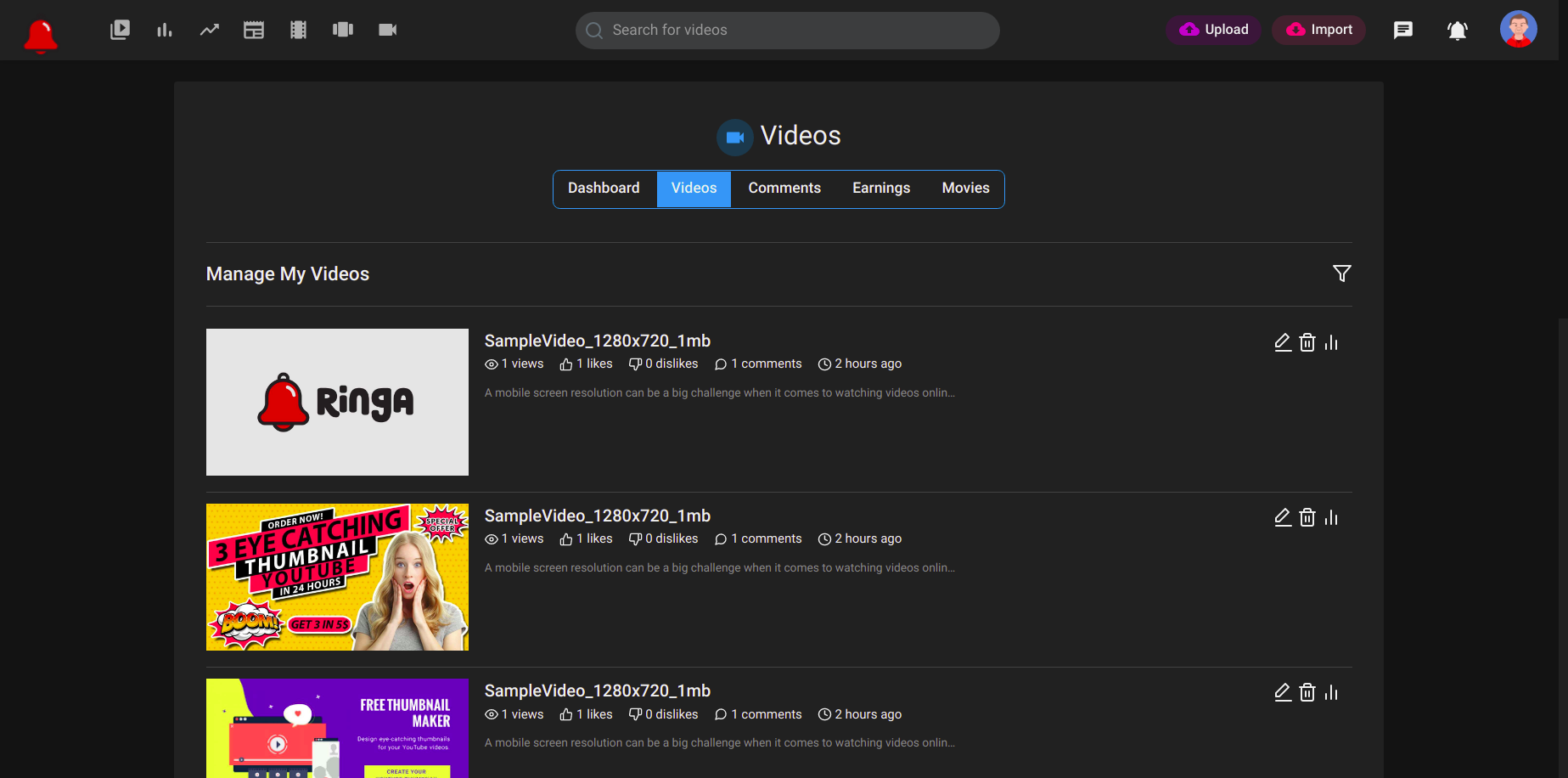Switch to the Movies tab
Viewport: 1568px width, 778px height.
965,189
